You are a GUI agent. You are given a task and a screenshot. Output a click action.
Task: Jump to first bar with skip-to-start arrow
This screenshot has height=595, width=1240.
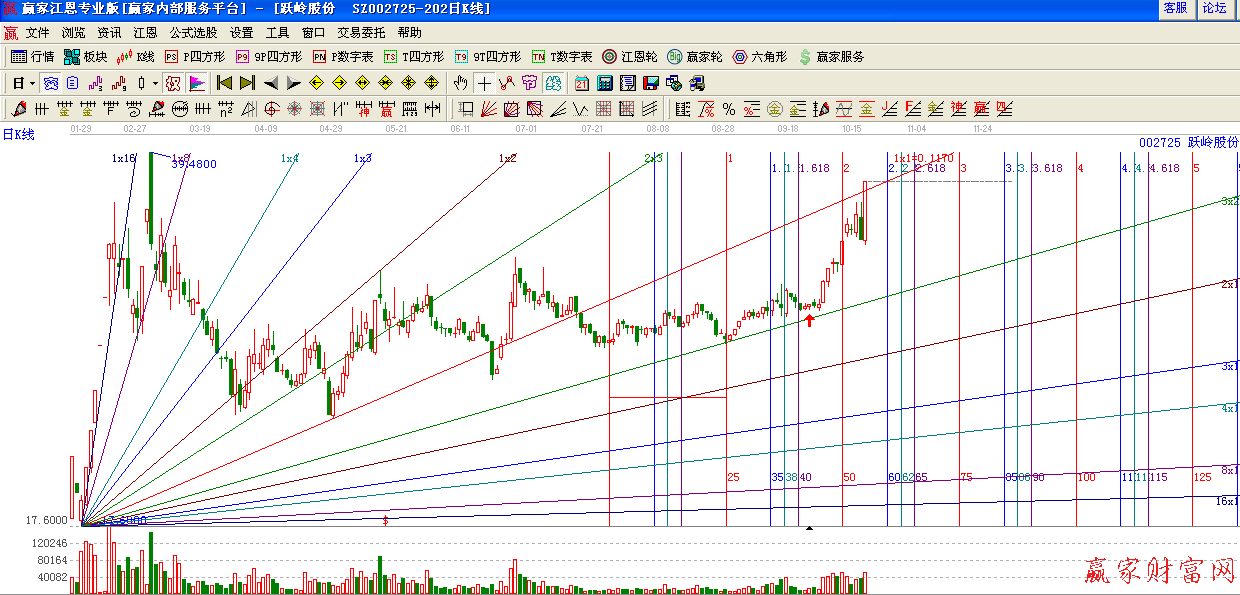[224, 83]
